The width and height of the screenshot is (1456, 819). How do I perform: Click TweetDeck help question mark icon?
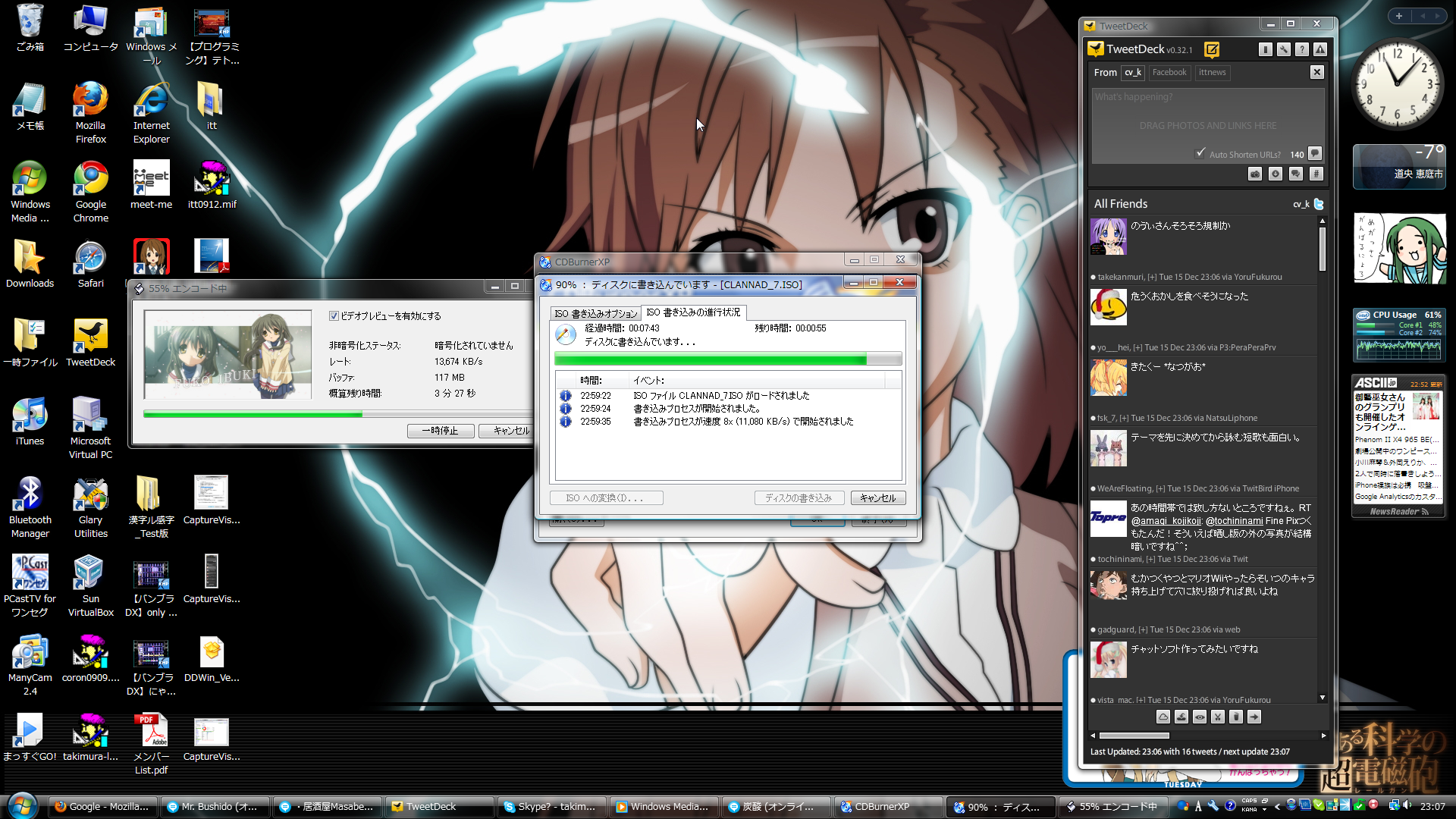tap(1302, 49)
